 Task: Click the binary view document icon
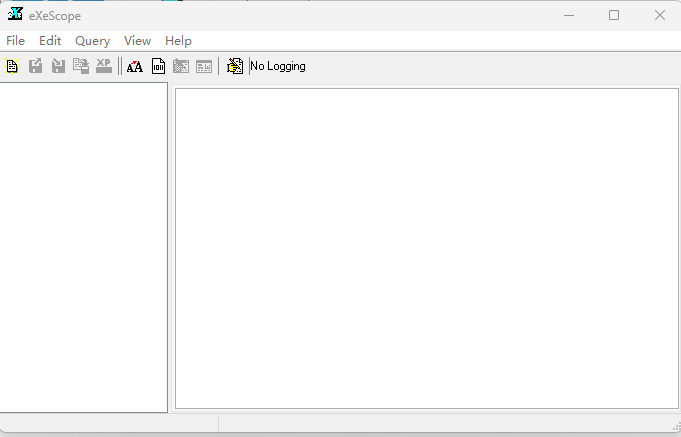[158, 66]
